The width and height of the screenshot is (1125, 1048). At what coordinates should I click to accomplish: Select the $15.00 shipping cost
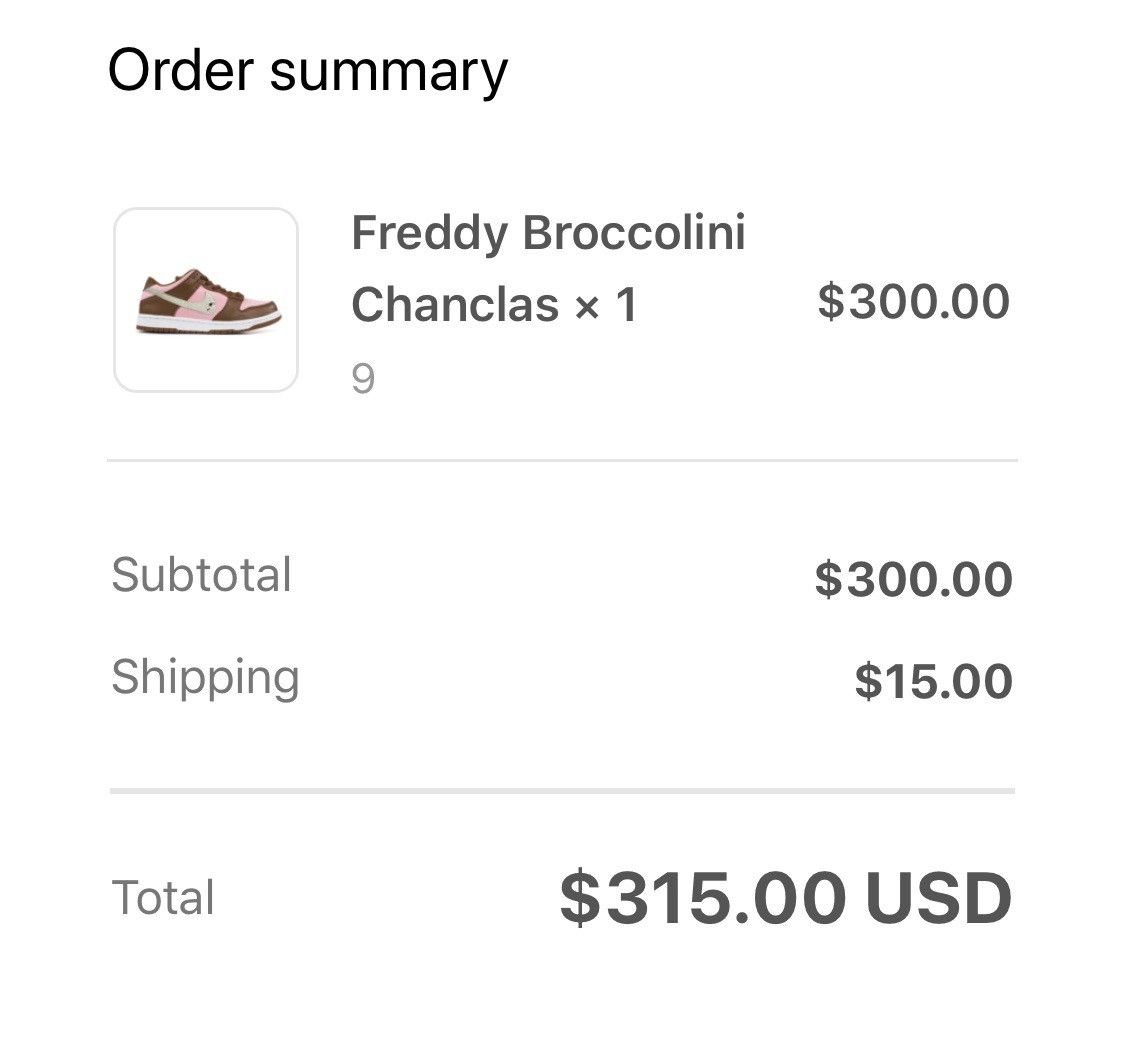pos(933,681)
